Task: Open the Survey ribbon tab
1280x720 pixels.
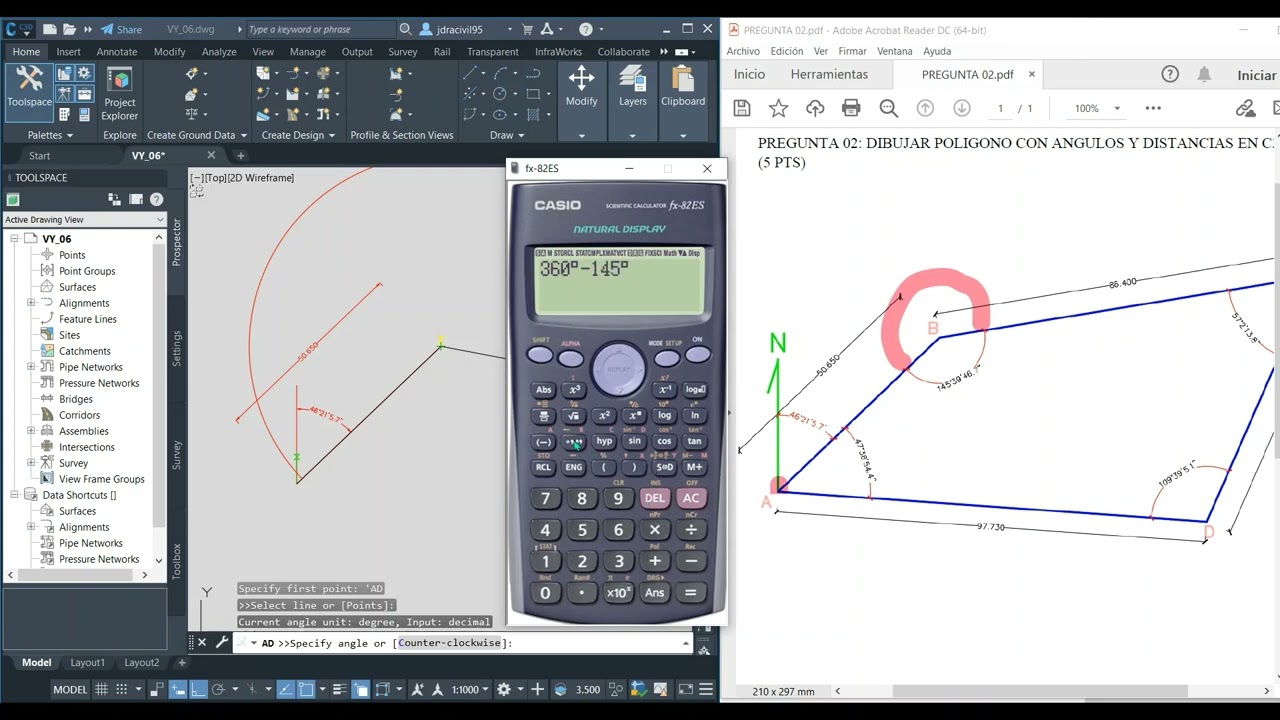Action: click(x=403, y=52)
